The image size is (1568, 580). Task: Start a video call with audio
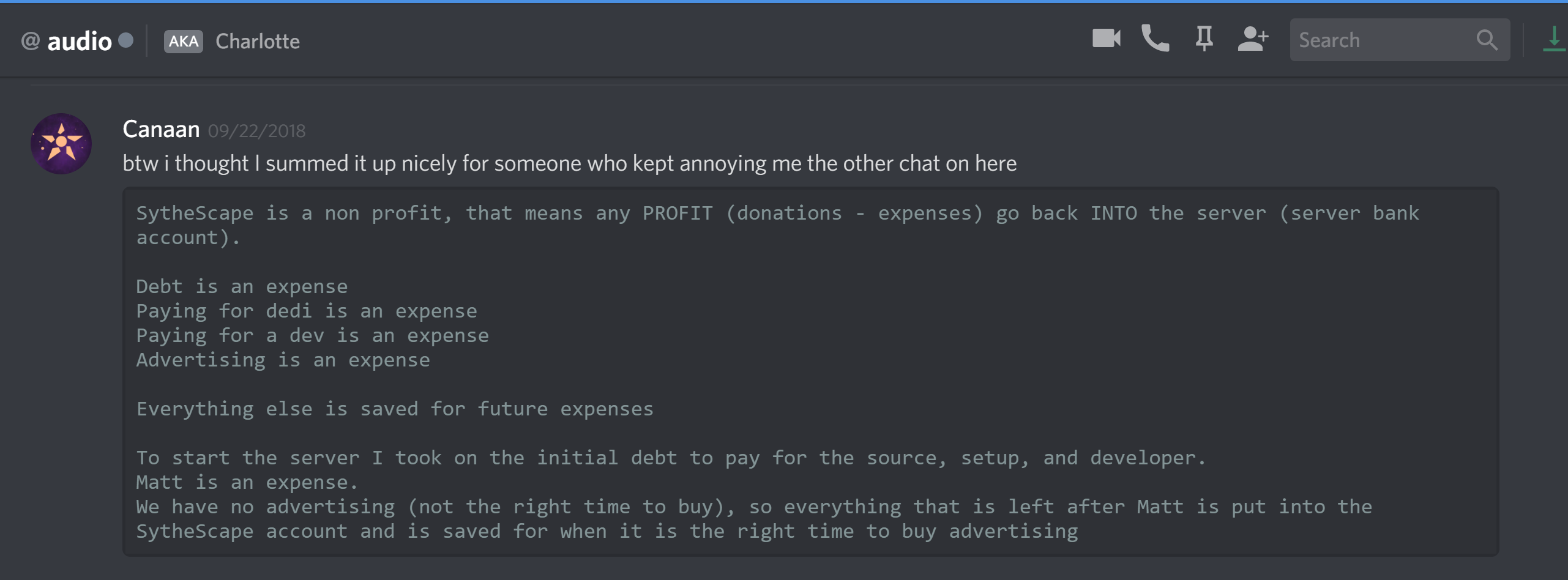point(1106,39)
